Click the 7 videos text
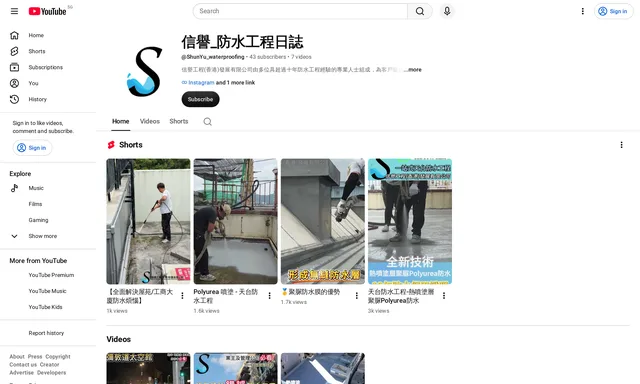Viewport: 640px width, 384px height. (x=301, y=57)
